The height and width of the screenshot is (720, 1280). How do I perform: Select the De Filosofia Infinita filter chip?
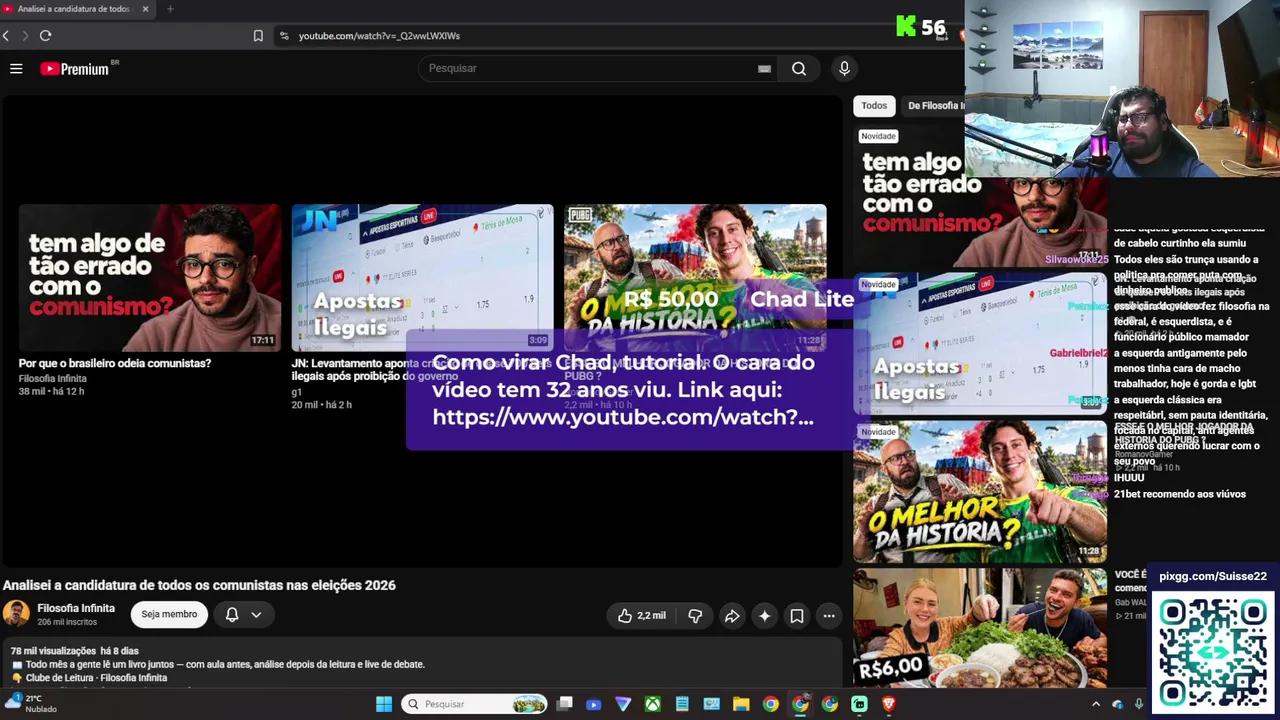[x=934, y=105]
